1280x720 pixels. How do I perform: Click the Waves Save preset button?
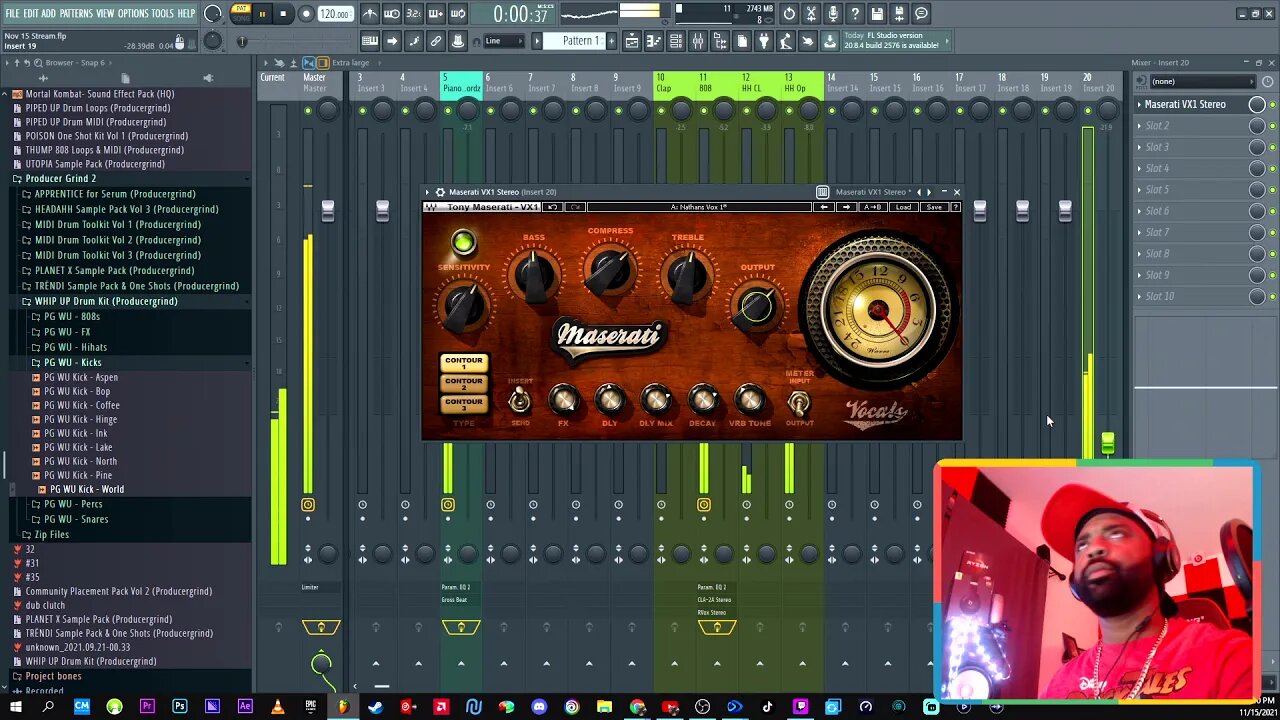pyautogui.click(x=933, y=207)
